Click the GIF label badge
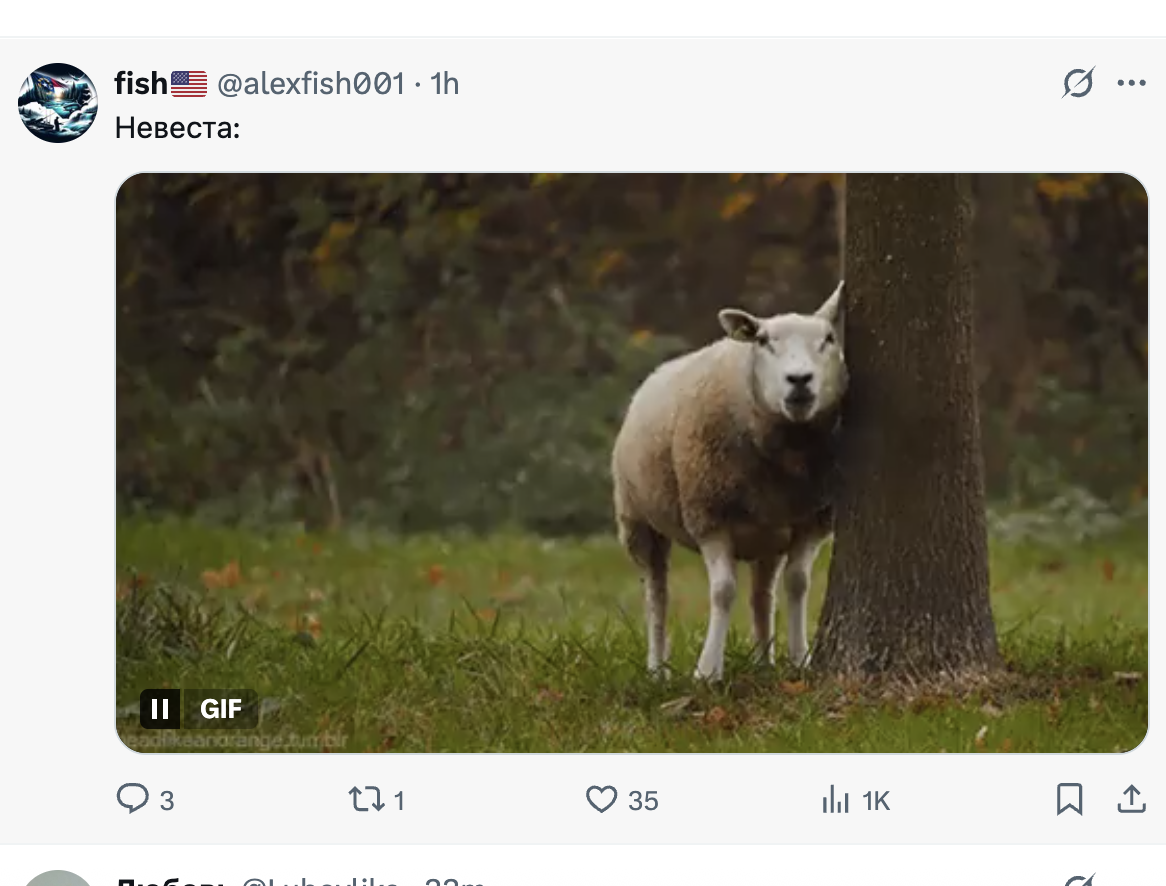1166x886 pixels. pyautogui.click(x=221, y=709)
